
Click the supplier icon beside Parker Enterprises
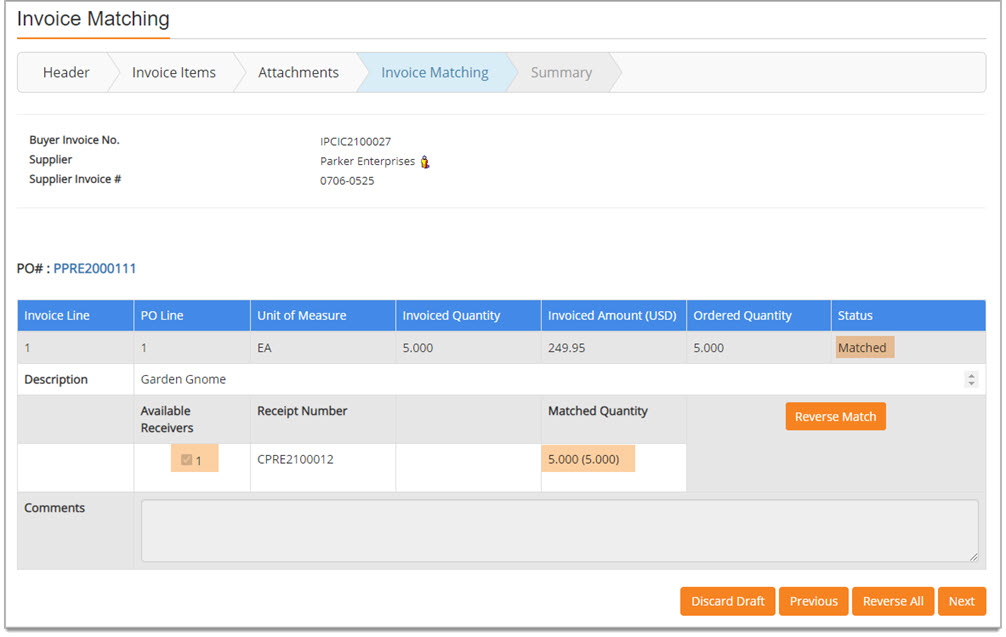425,162
